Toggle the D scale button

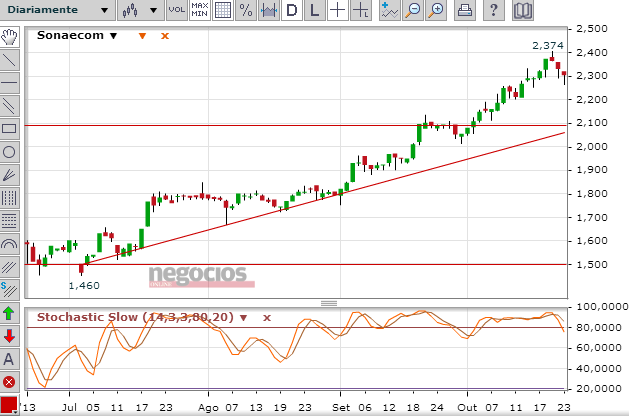[x=292, y=10]
